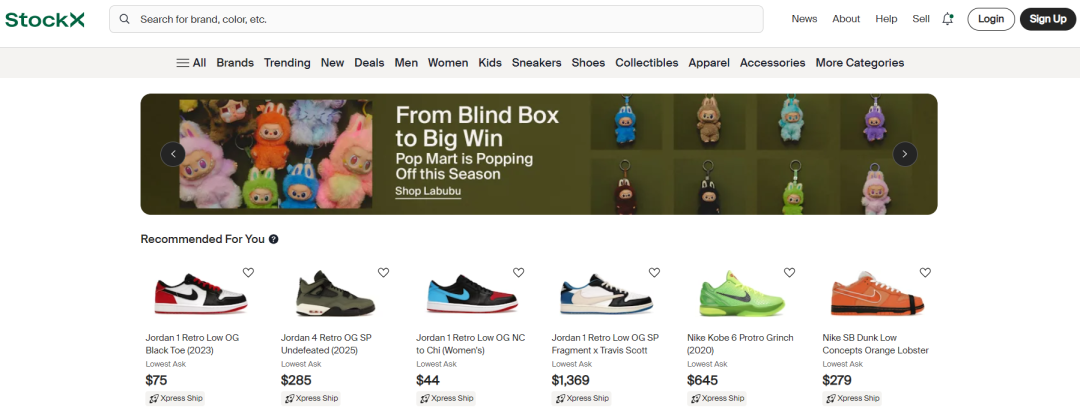Open the Kids category
The height and width of the screenshot is (417, 1080).
coord(490,63)
